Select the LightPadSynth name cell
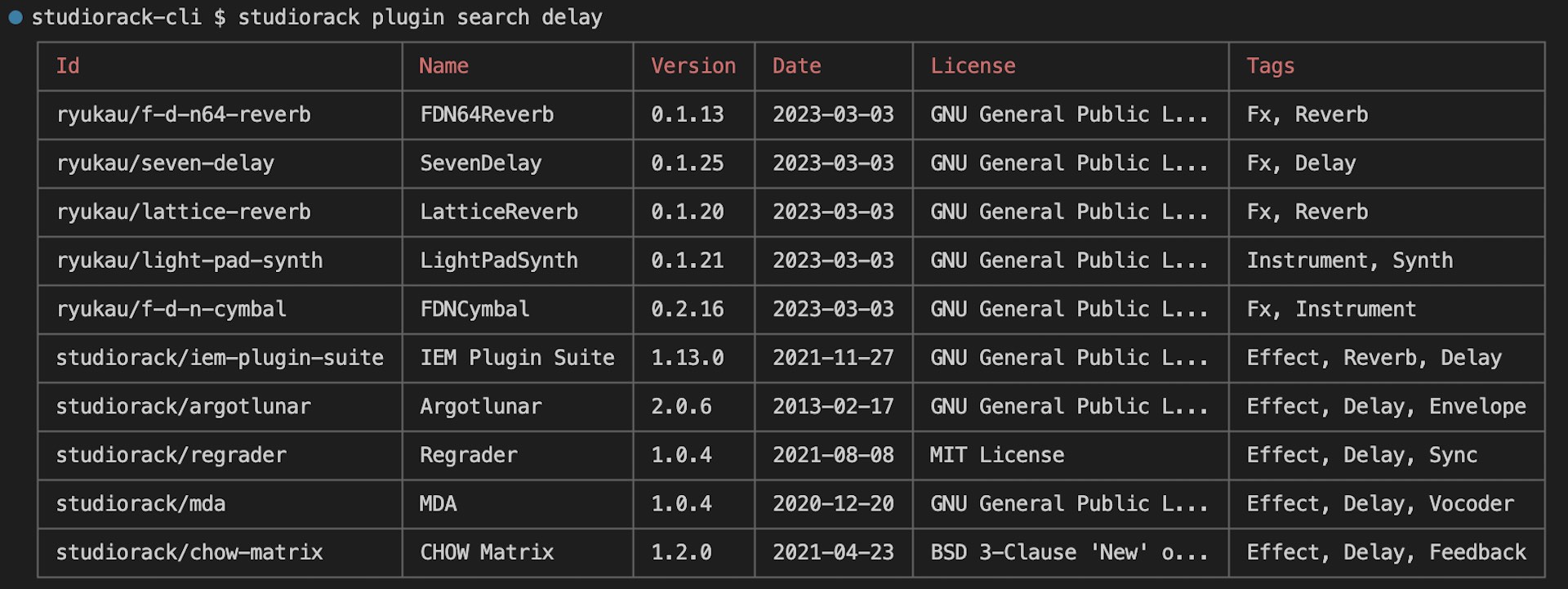1568x589 pixels. (x=498, y=261)
